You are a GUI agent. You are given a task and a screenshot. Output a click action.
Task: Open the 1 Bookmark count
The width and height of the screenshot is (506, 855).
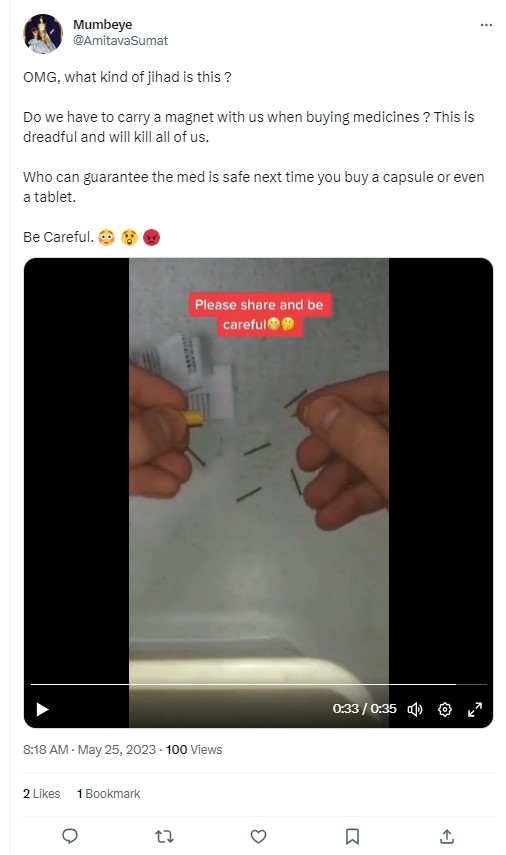click(109, 793)
